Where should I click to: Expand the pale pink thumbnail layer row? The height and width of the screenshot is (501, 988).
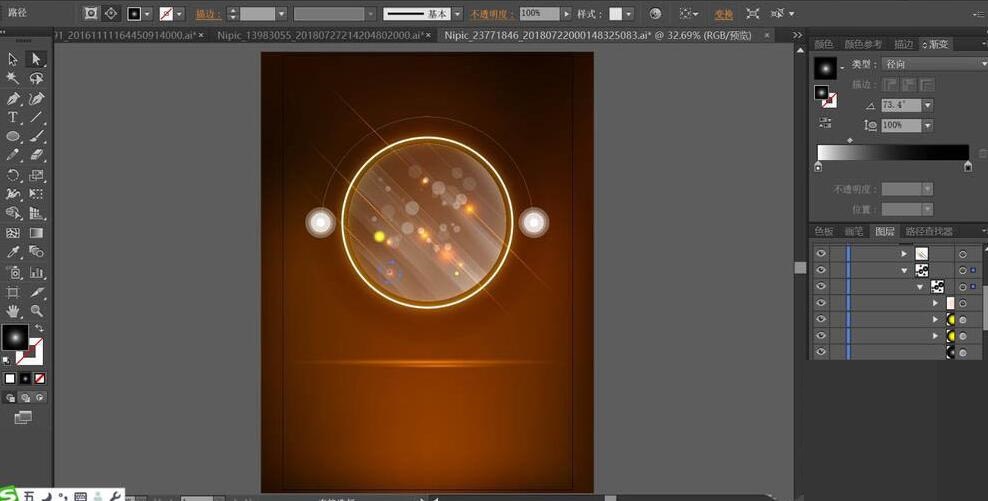pos(936,303)
